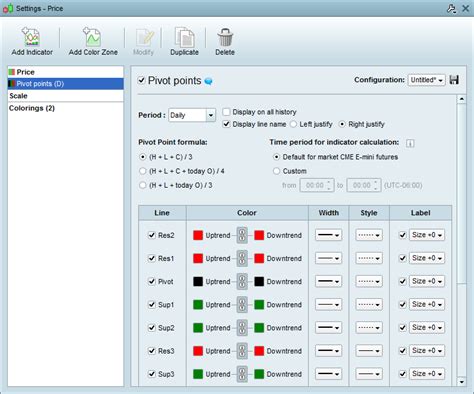The image size is (474, 394).
Task: Choose the (H + L + today O) / 3 formula
Action: tap(143, 185)
